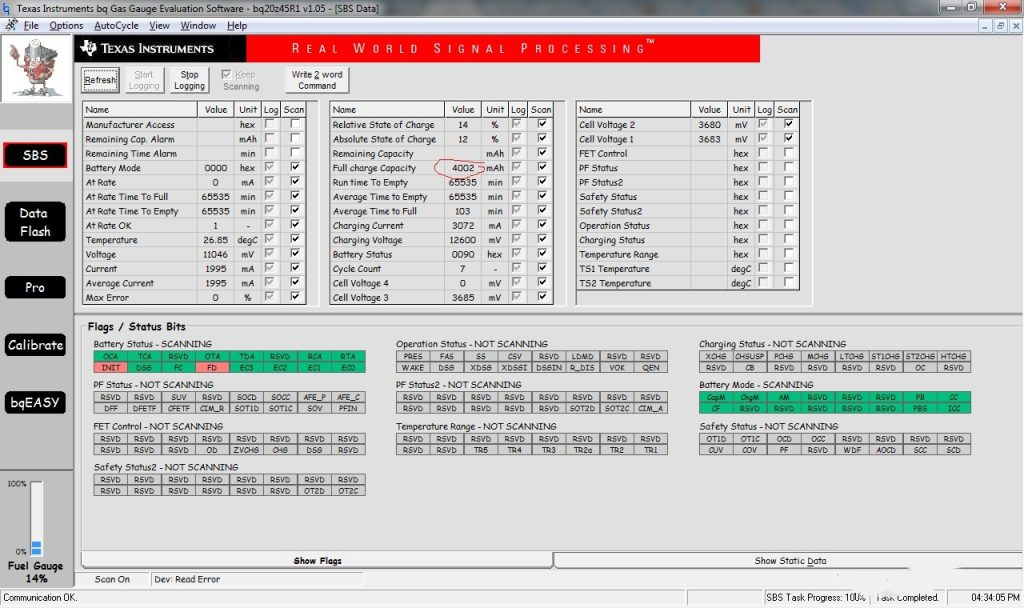
Task: Enable Scan checkbox for FET Control
Action: pos(789,152)
